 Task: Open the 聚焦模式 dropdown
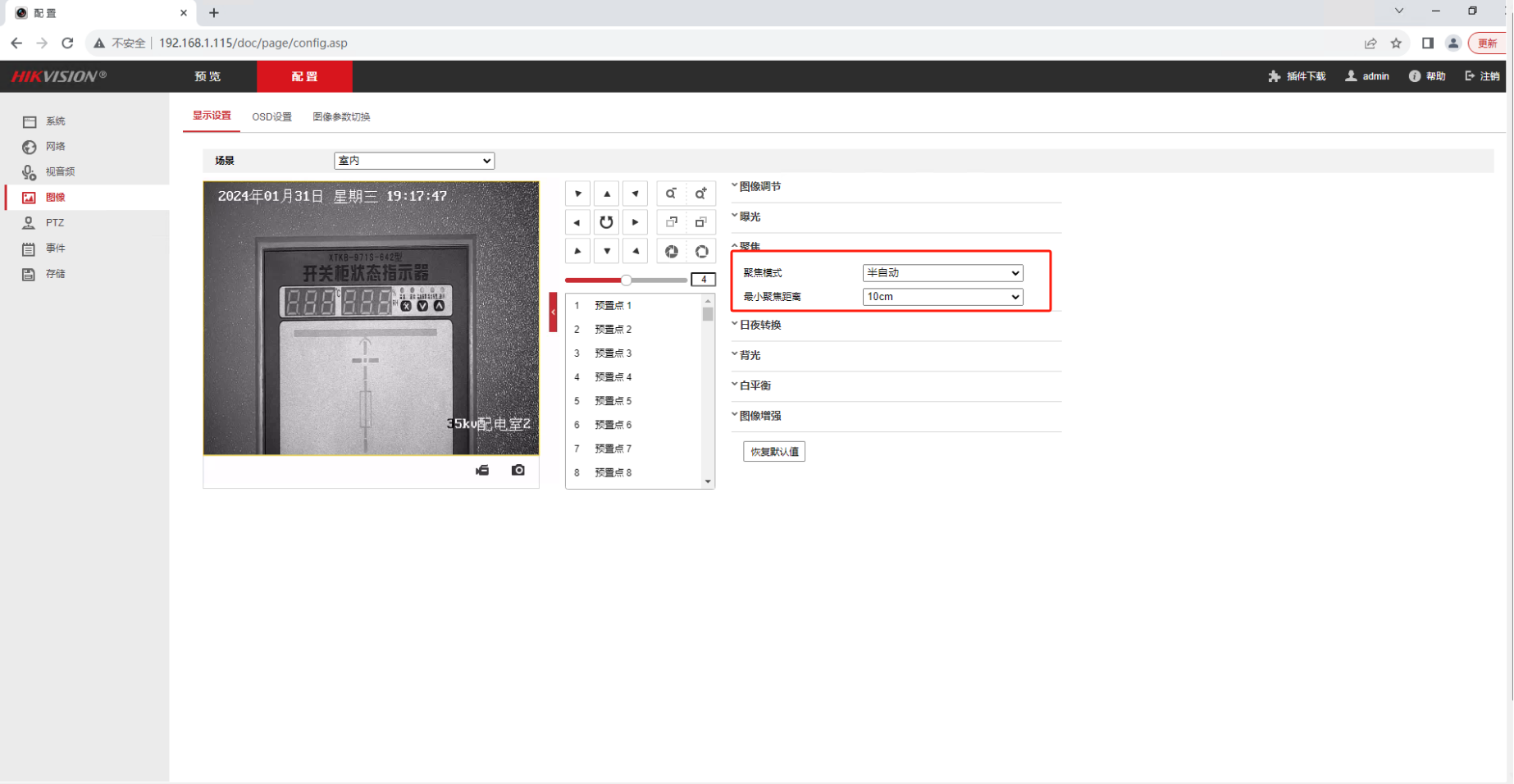tap(942, 273)
